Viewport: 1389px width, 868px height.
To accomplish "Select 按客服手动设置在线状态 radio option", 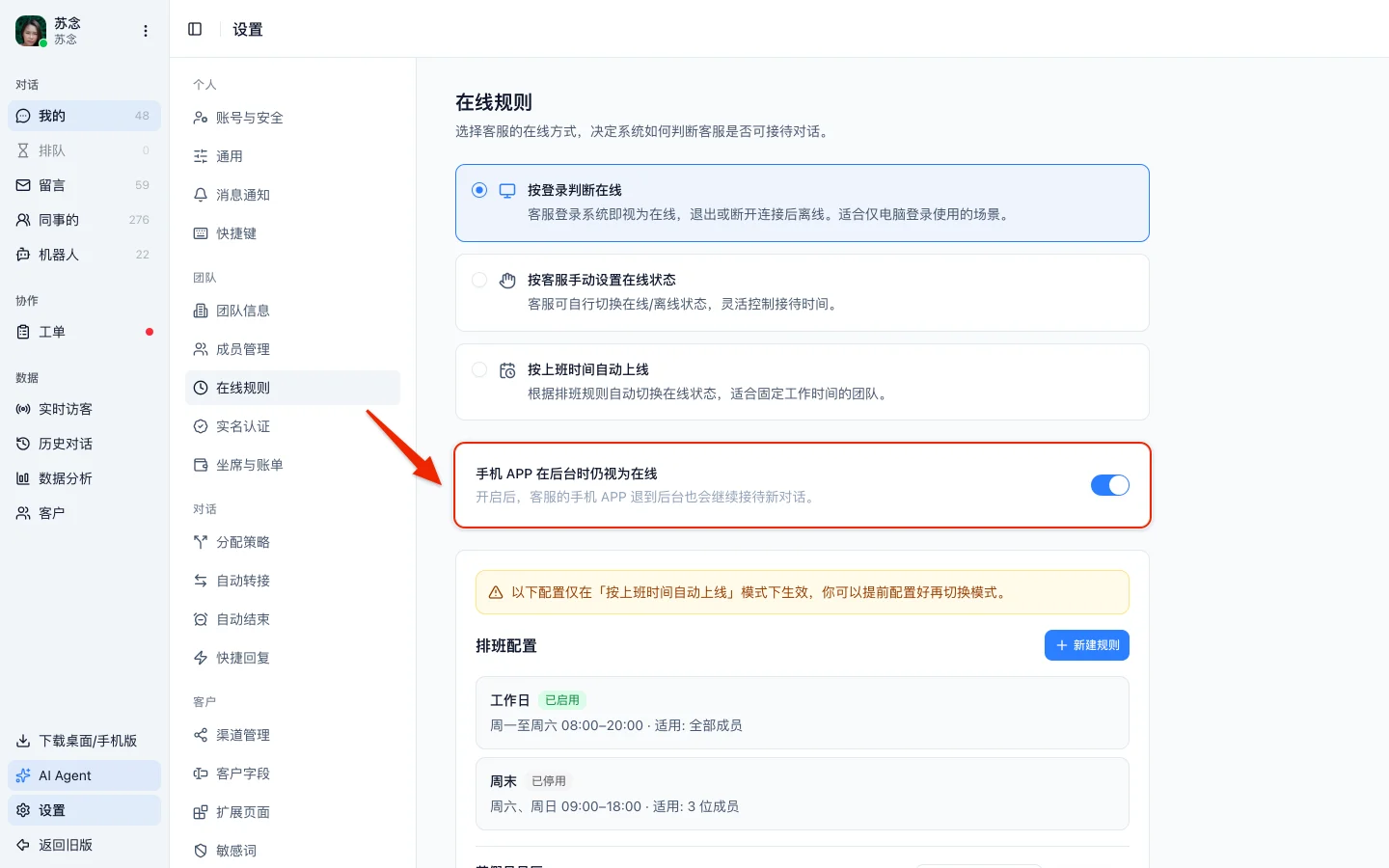I will (x=479, y=280).
